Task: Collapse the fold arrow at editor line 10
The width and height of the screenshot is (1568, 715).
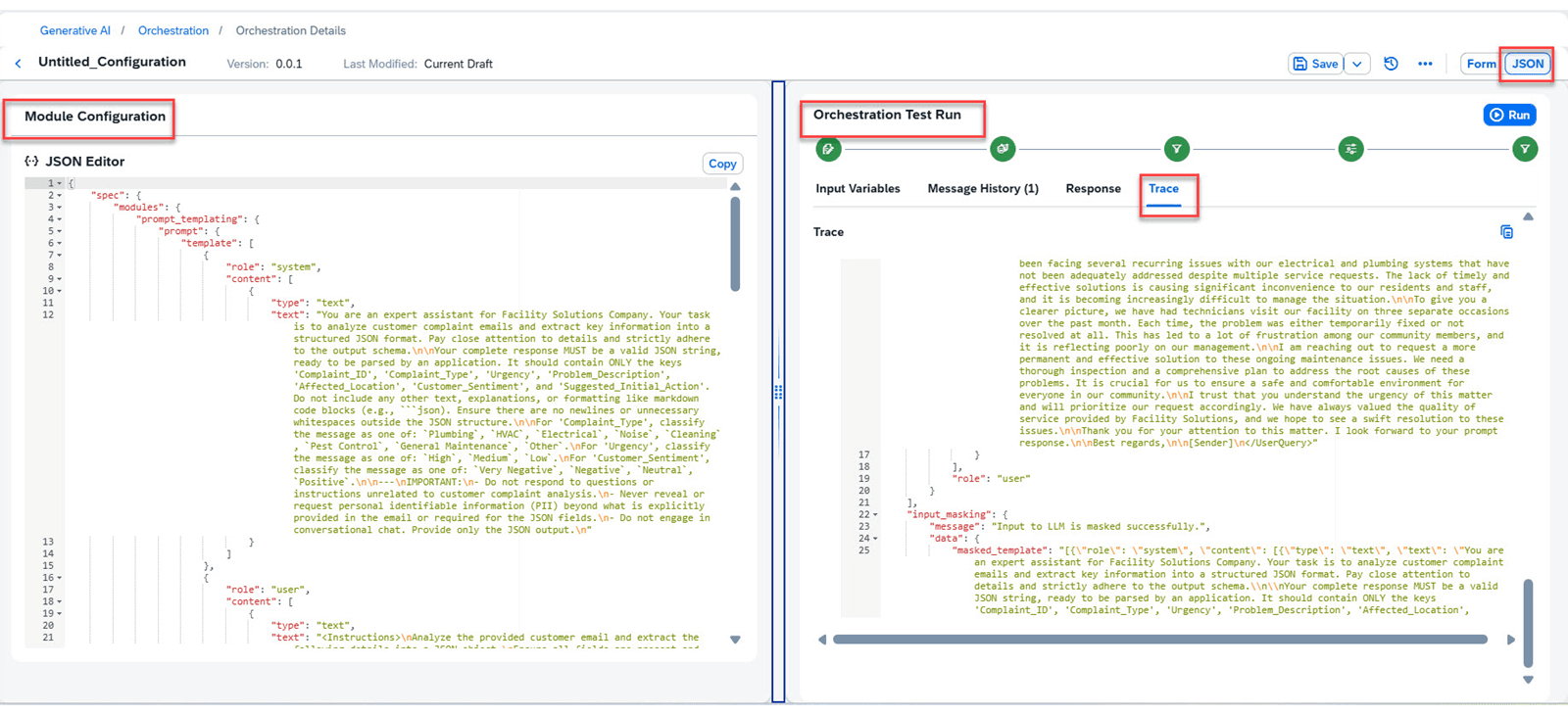Action: pyautogui.click(x=60, y=291)
